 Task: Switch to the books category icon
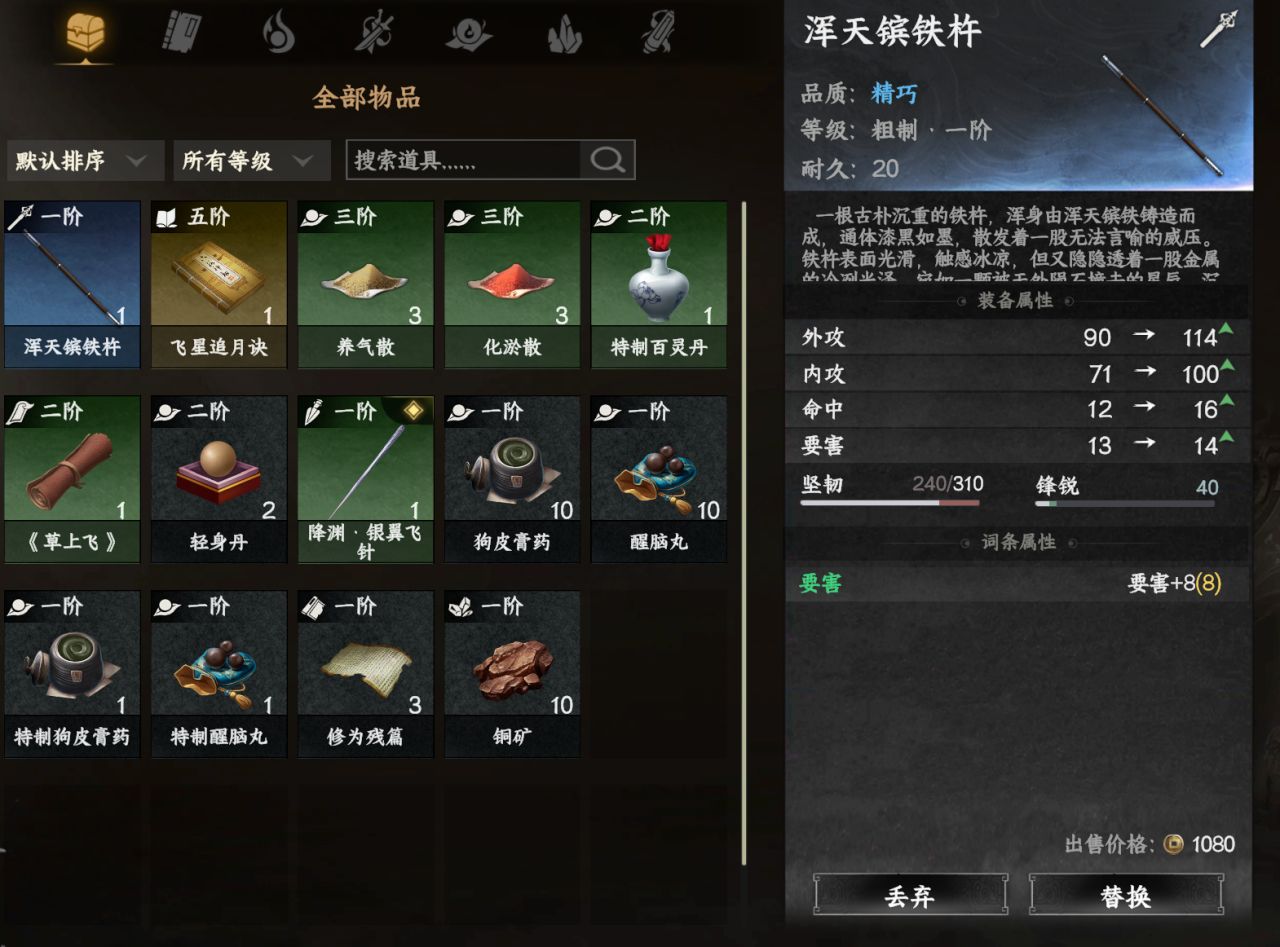181,32
